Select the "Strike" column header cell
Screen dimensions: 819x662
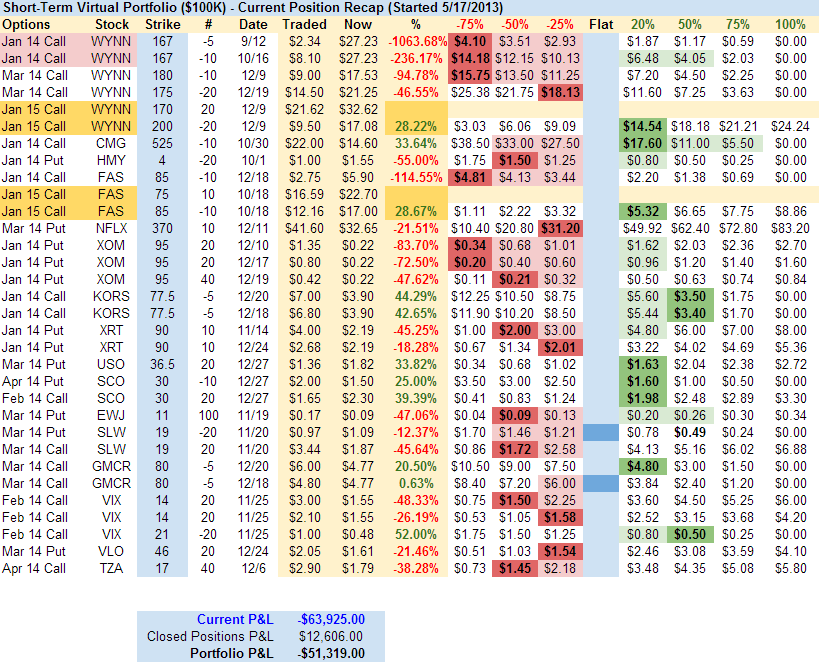[x=164, y=23]
